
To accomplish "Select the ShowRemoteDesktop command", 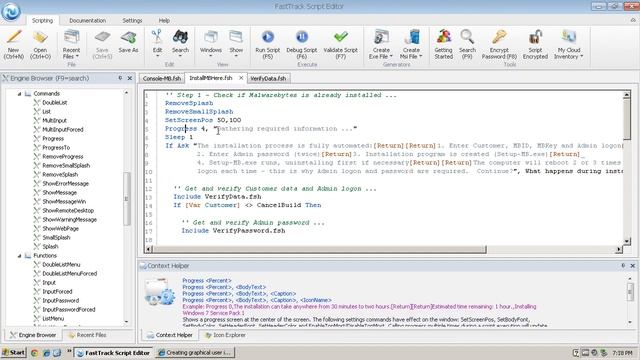I will point(68,211).
